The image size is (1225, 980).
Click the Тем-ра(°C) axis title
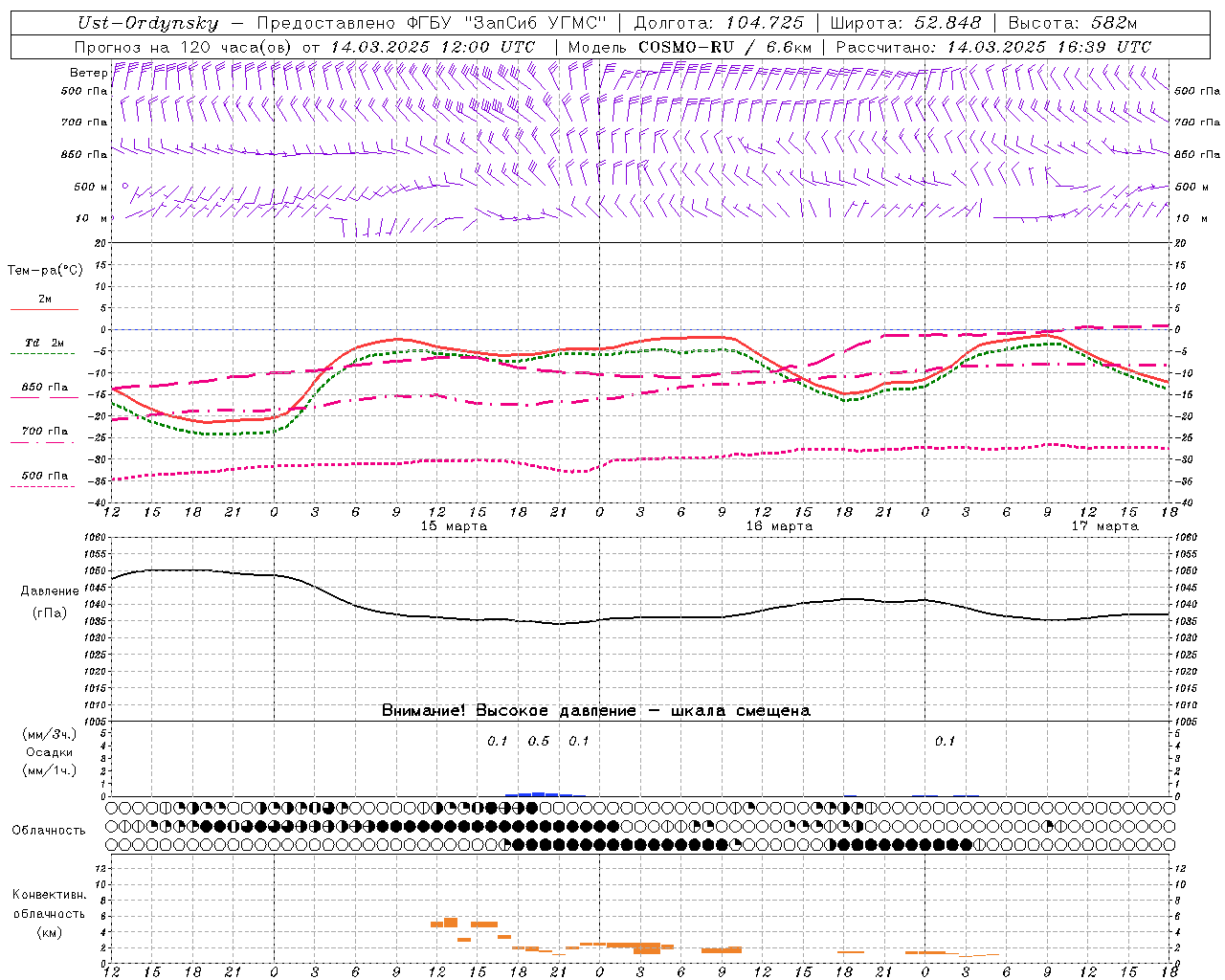45,271
